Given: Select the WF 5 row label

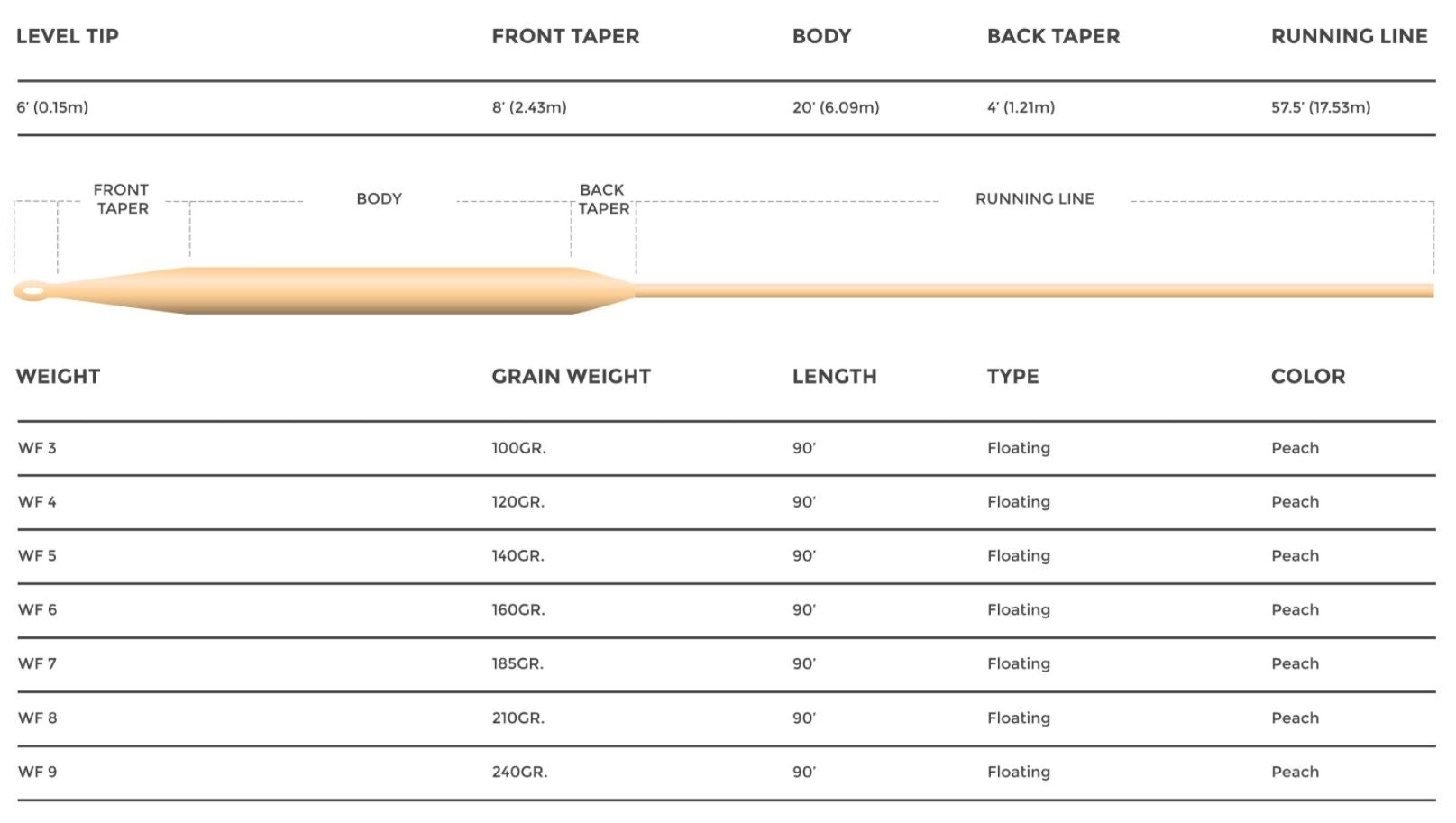Looking at the screenshot, I should point(37,556).
